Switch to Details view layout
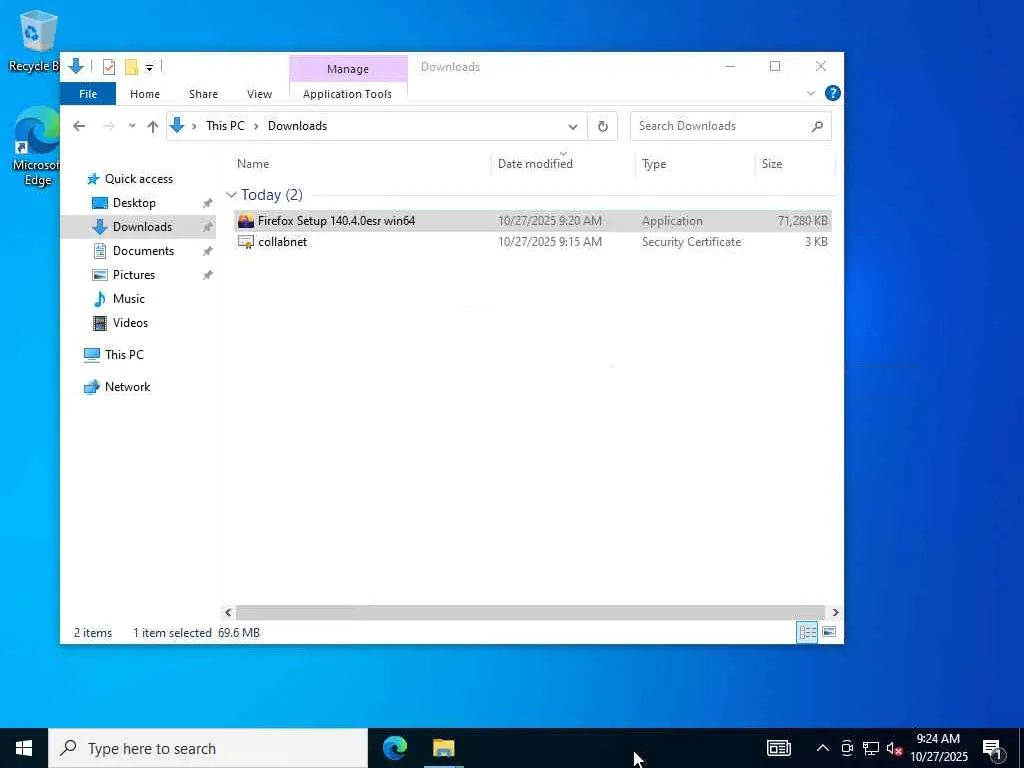Screen dimensions: 1024x768 coord(807,632)
